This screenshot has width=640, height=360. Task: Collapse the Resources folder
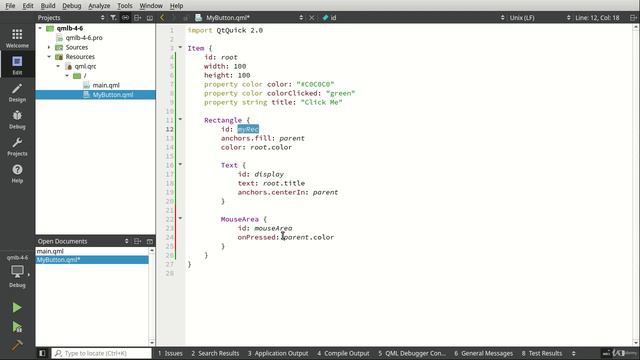pyautogui.click(x=49, y=57)
